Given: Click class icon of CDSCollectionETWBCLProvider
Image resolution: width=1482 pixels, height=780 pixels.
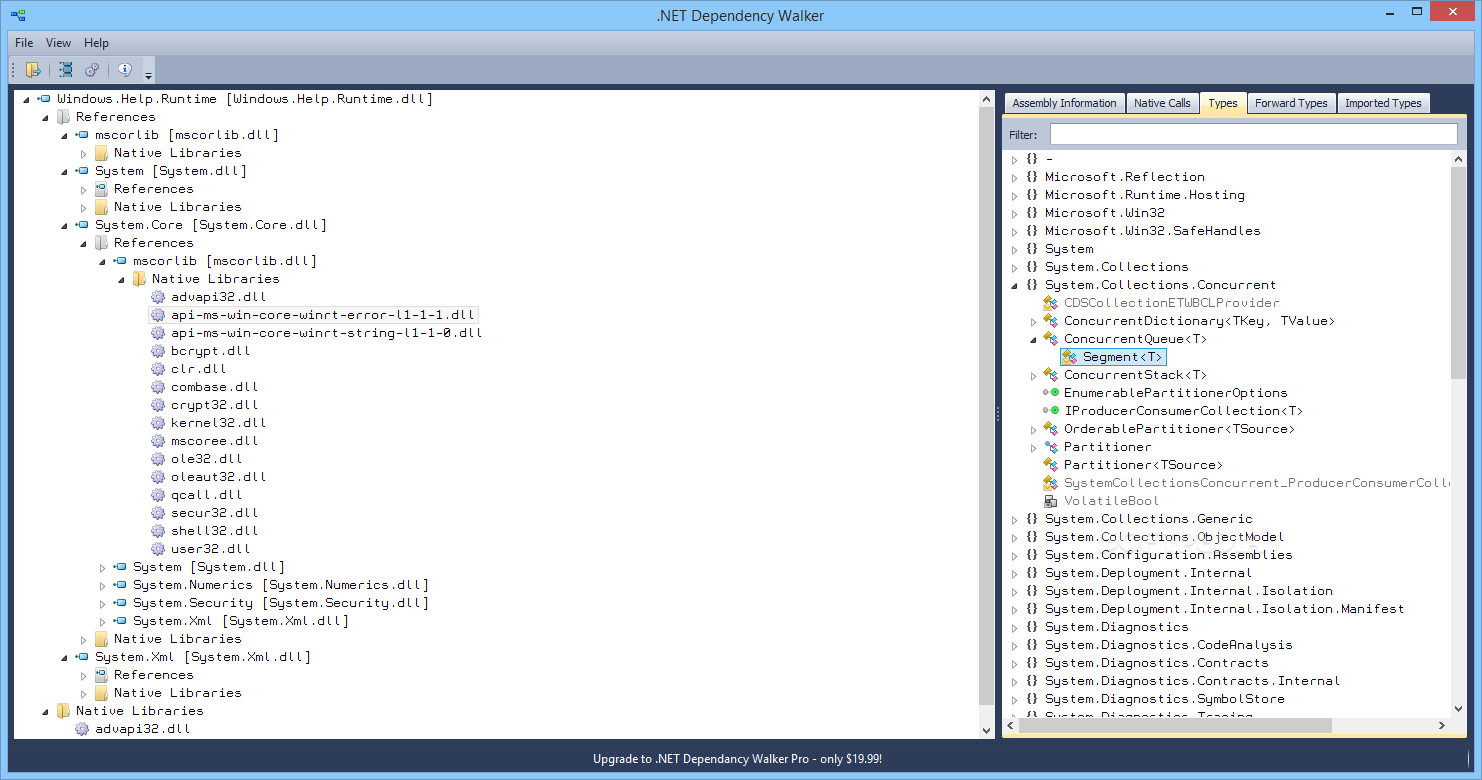Looking at the screenshot, I should pos(1051,303).
